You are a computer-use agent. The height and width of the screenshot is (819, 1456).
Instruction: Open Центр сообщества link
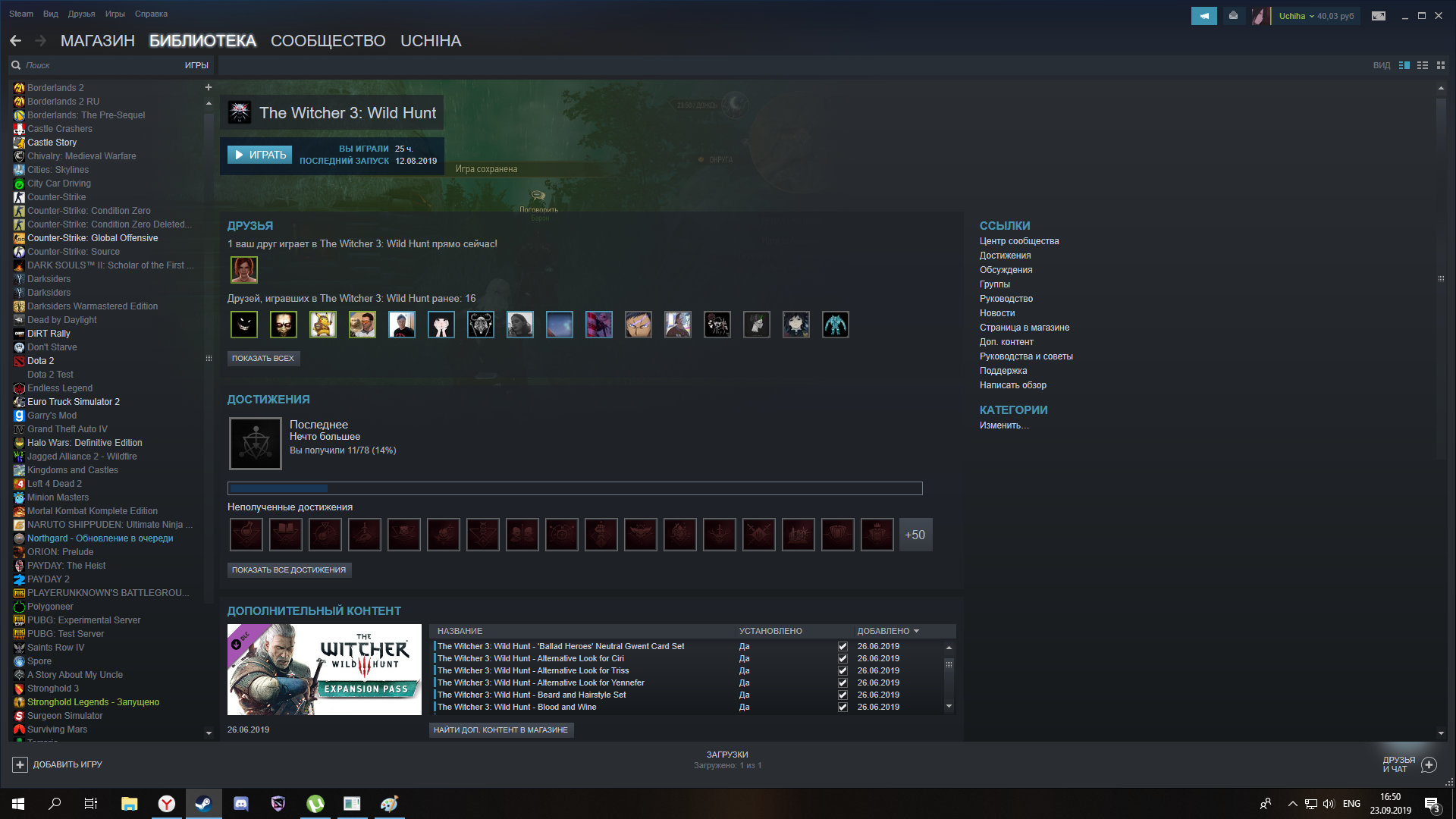(x=1019, y=241)
